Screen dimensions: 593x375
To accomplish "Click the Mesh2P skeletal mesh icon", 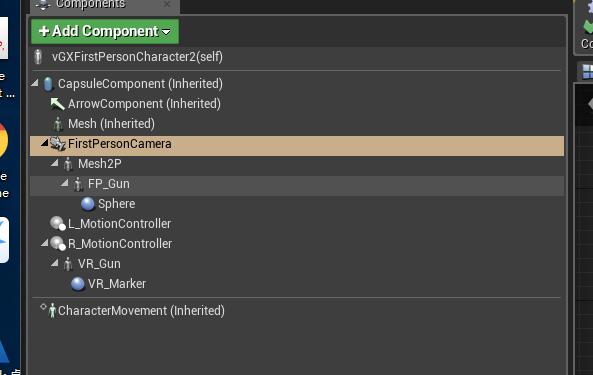I will (x=68, y=164).
